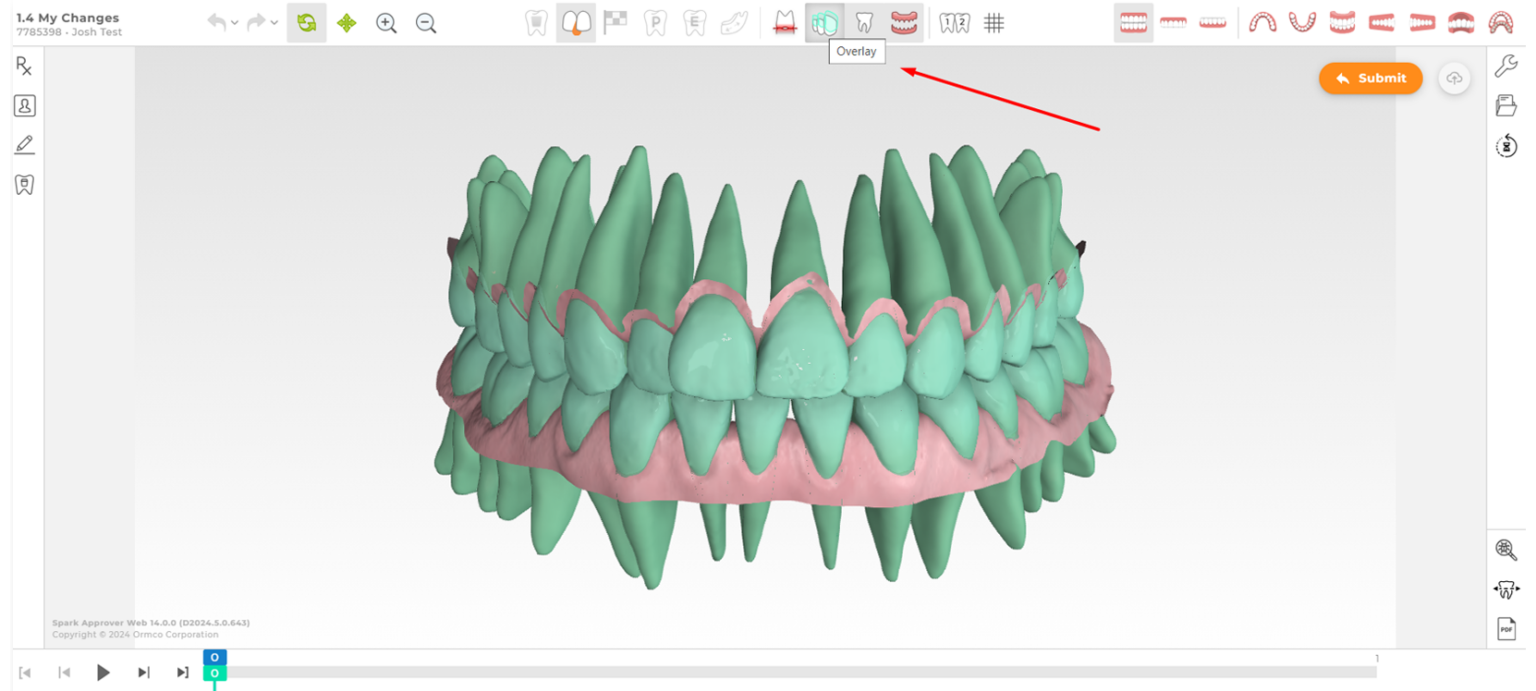Click the jaw bone outline icon

pos(734,22)
